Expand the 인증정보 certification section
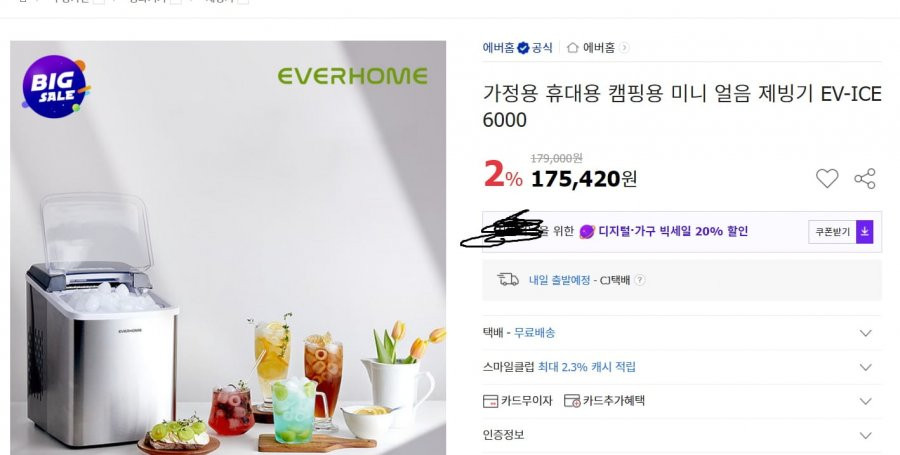Viewport: 900px width, 455px height. [x=682, y=435]
